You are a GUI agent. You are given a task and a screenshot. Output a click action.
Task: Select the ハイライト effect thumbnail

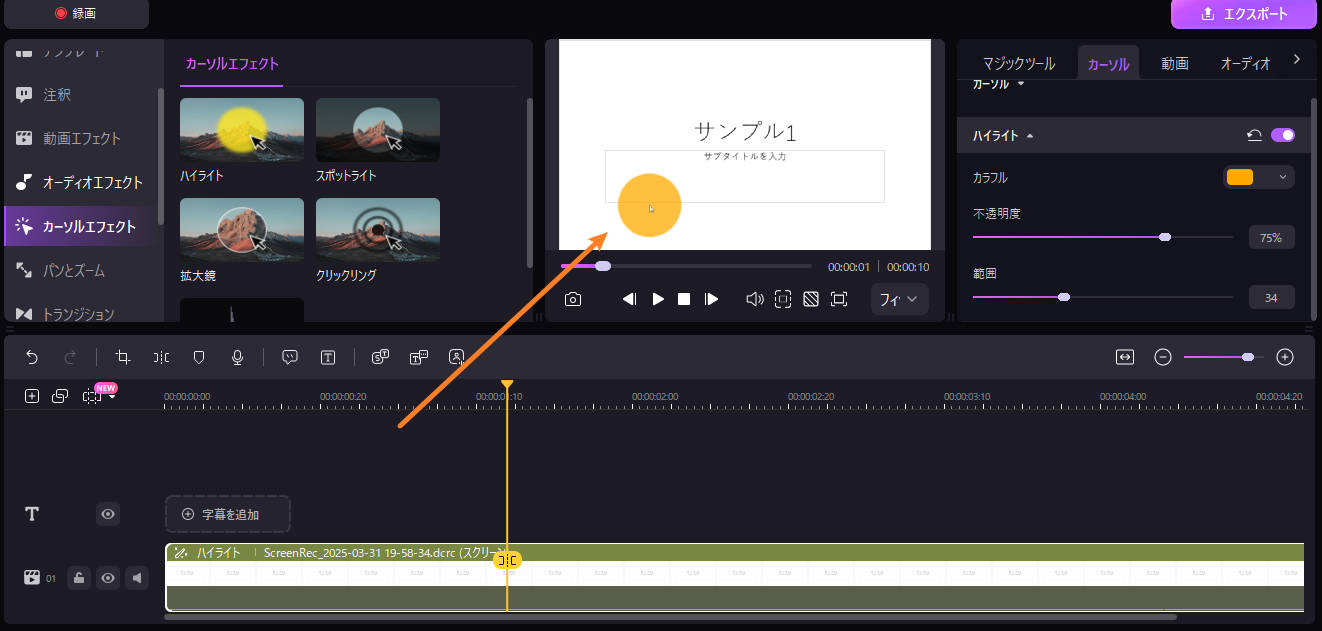[242, 130]
